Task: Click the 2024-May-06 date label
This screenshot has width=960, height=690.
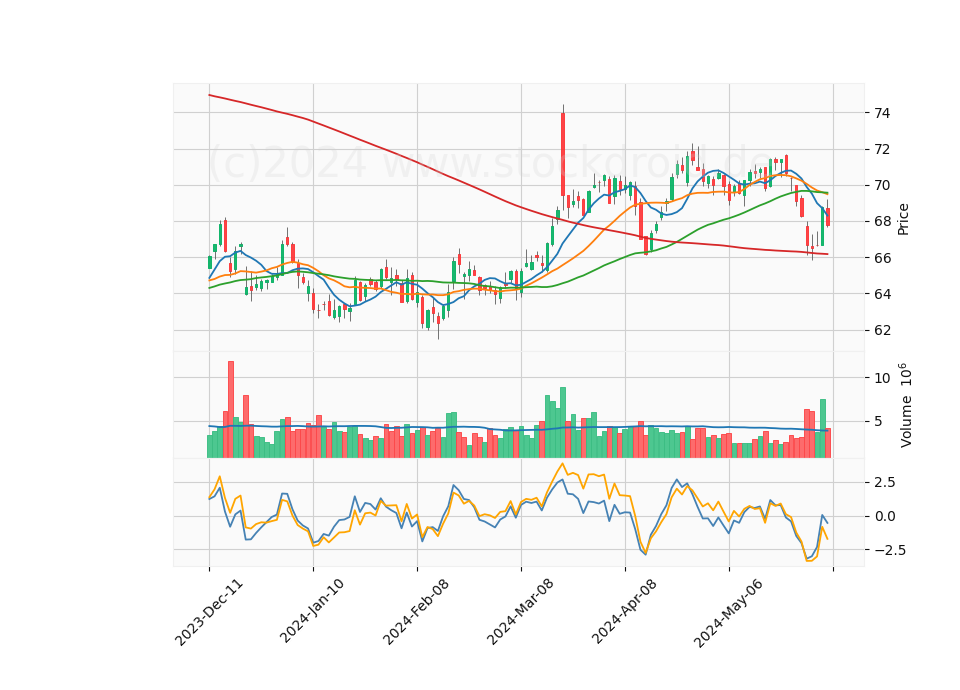Action: (x=728, y=612)
